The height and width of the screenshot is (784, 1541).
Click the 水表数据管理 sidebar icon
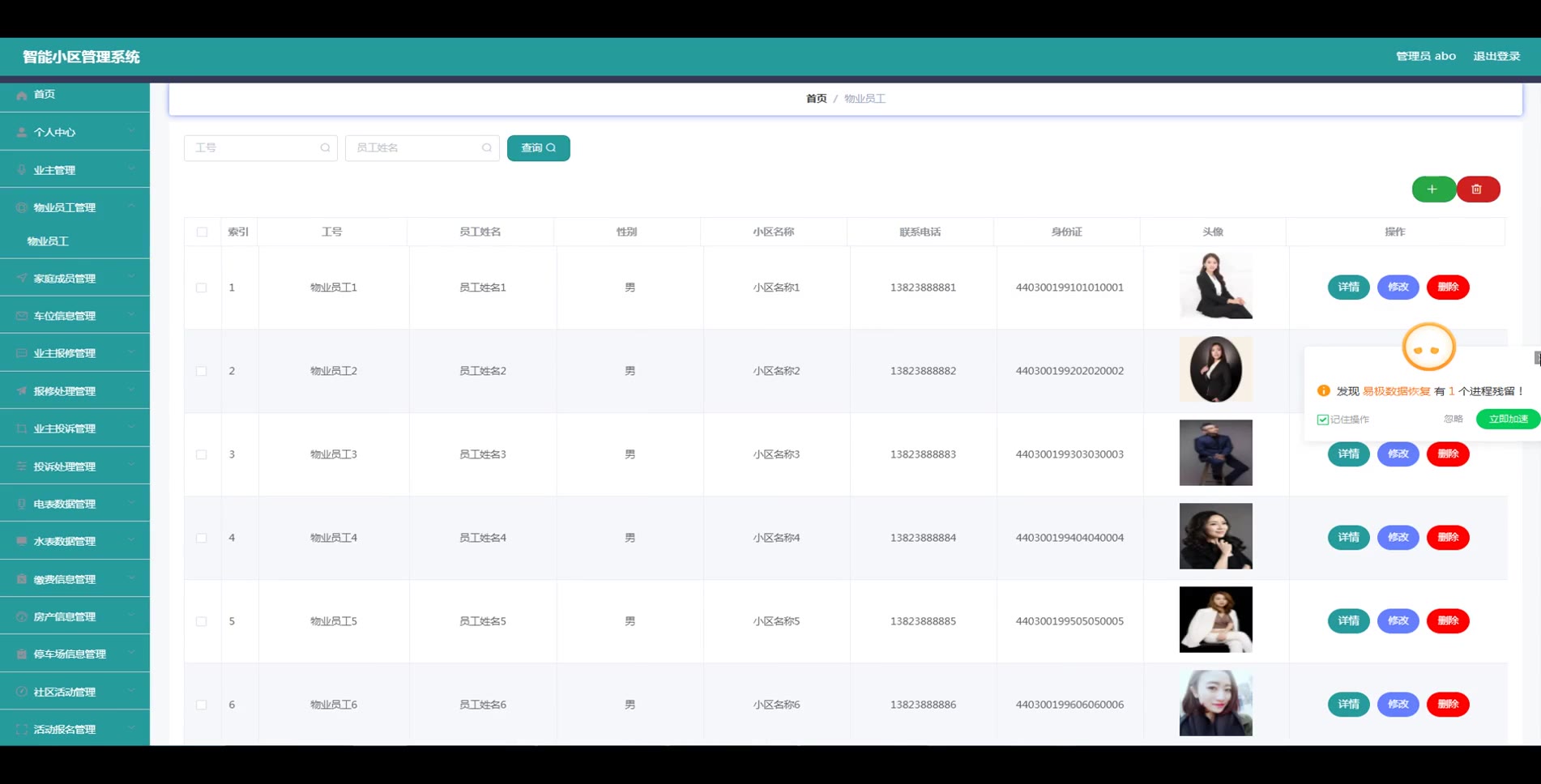[22, 541]
